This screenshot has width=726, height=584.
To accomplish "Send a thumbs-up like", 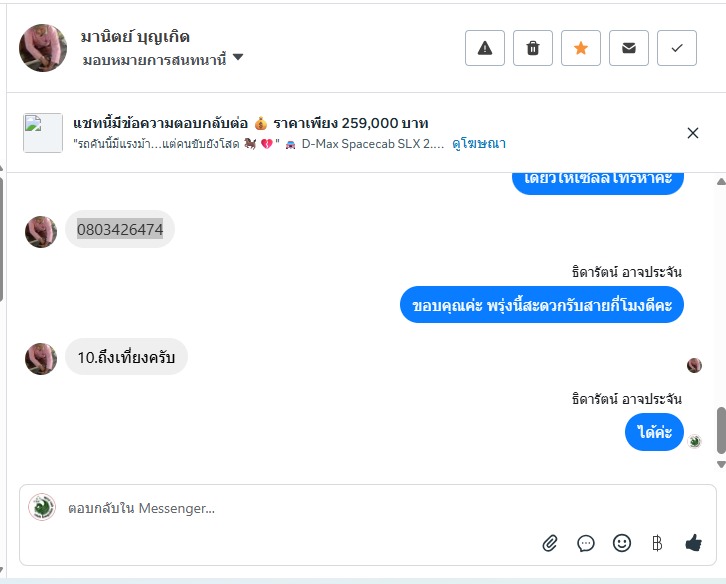I will click(x=693, y=542).
